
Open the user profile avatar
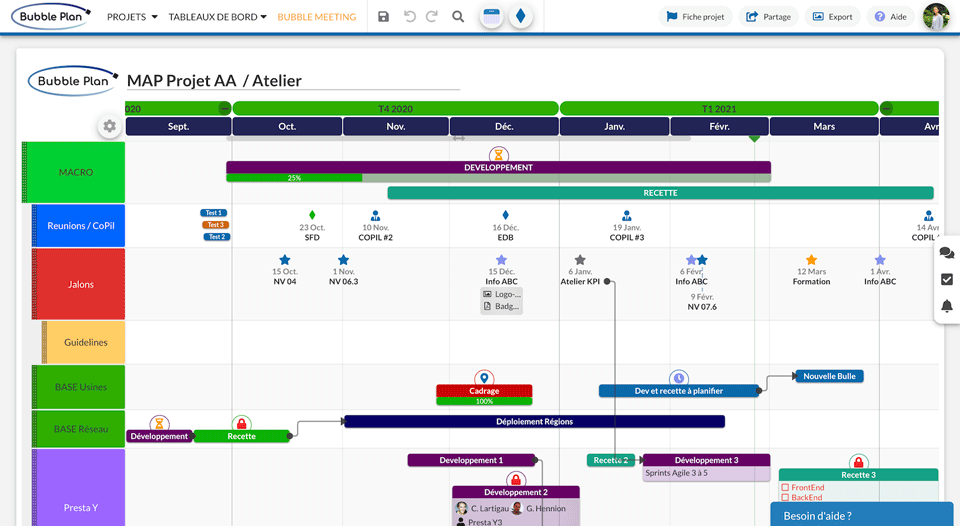pos(936,17)
